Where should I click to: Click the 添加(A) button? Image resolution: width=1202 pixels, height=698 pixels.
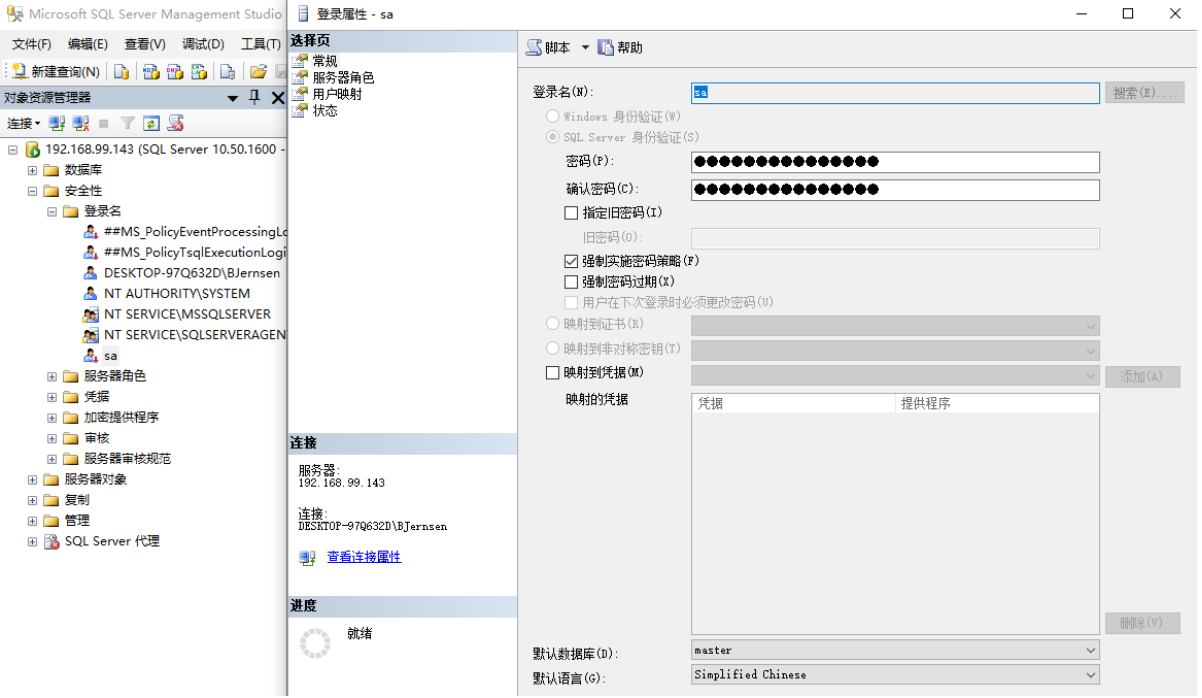(1142, 377)
